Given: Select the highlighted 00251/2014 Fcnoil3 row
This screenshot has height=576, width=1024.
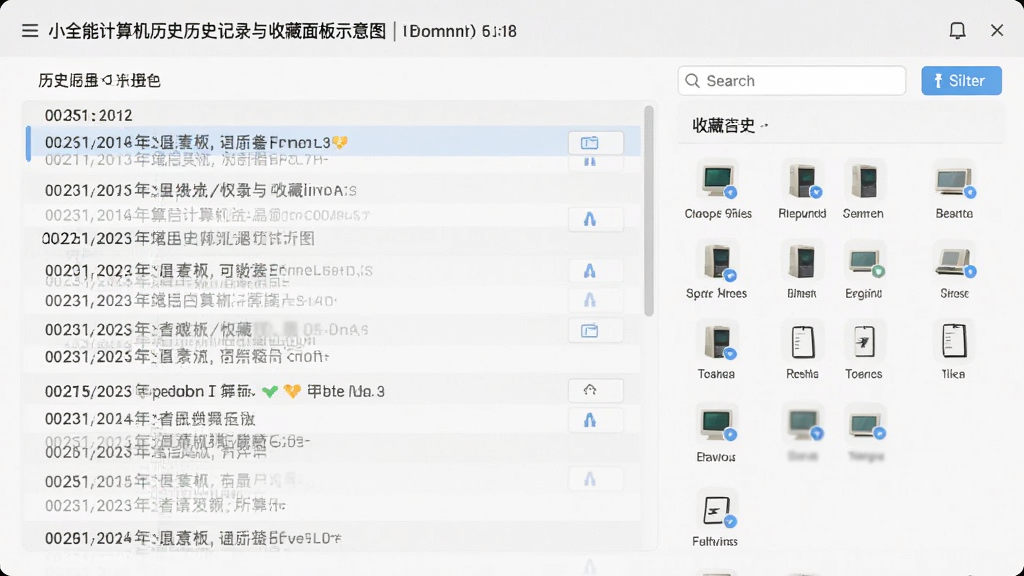Looking at the screenshot, I should [x=333, y=142].
